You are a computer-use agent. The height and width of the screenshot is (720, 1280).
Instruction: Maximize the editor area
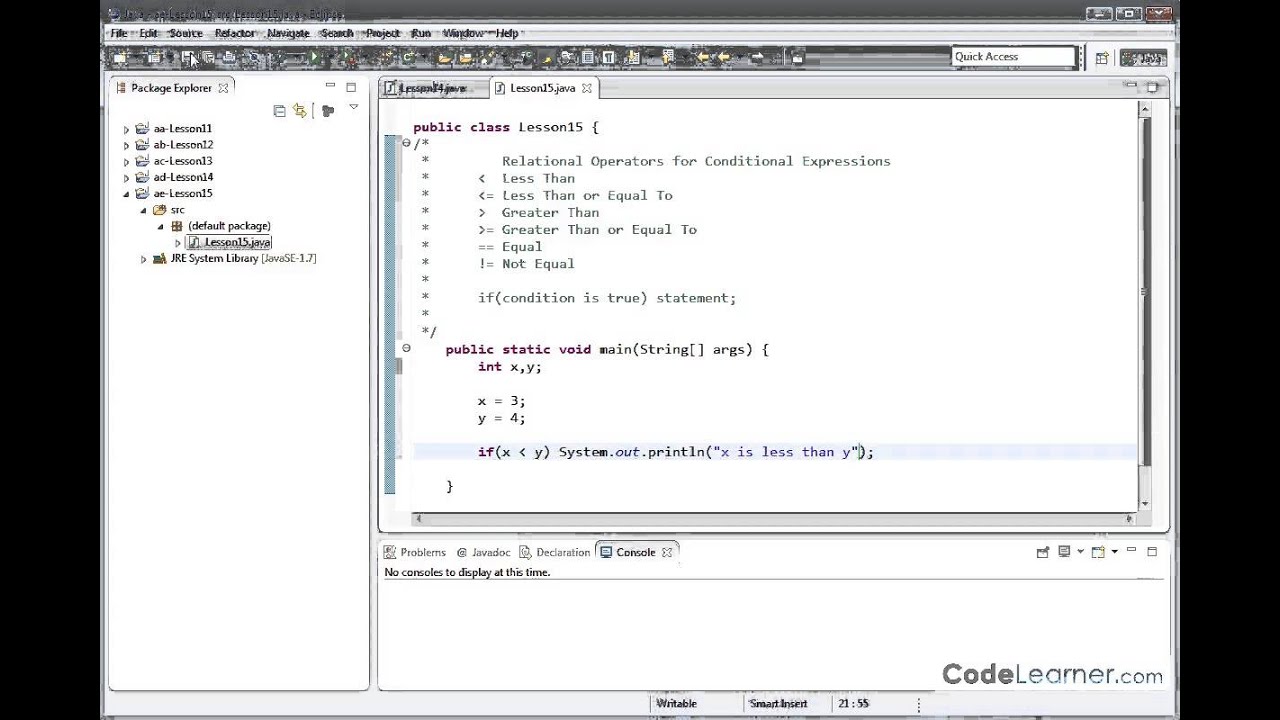[1152, 87]
